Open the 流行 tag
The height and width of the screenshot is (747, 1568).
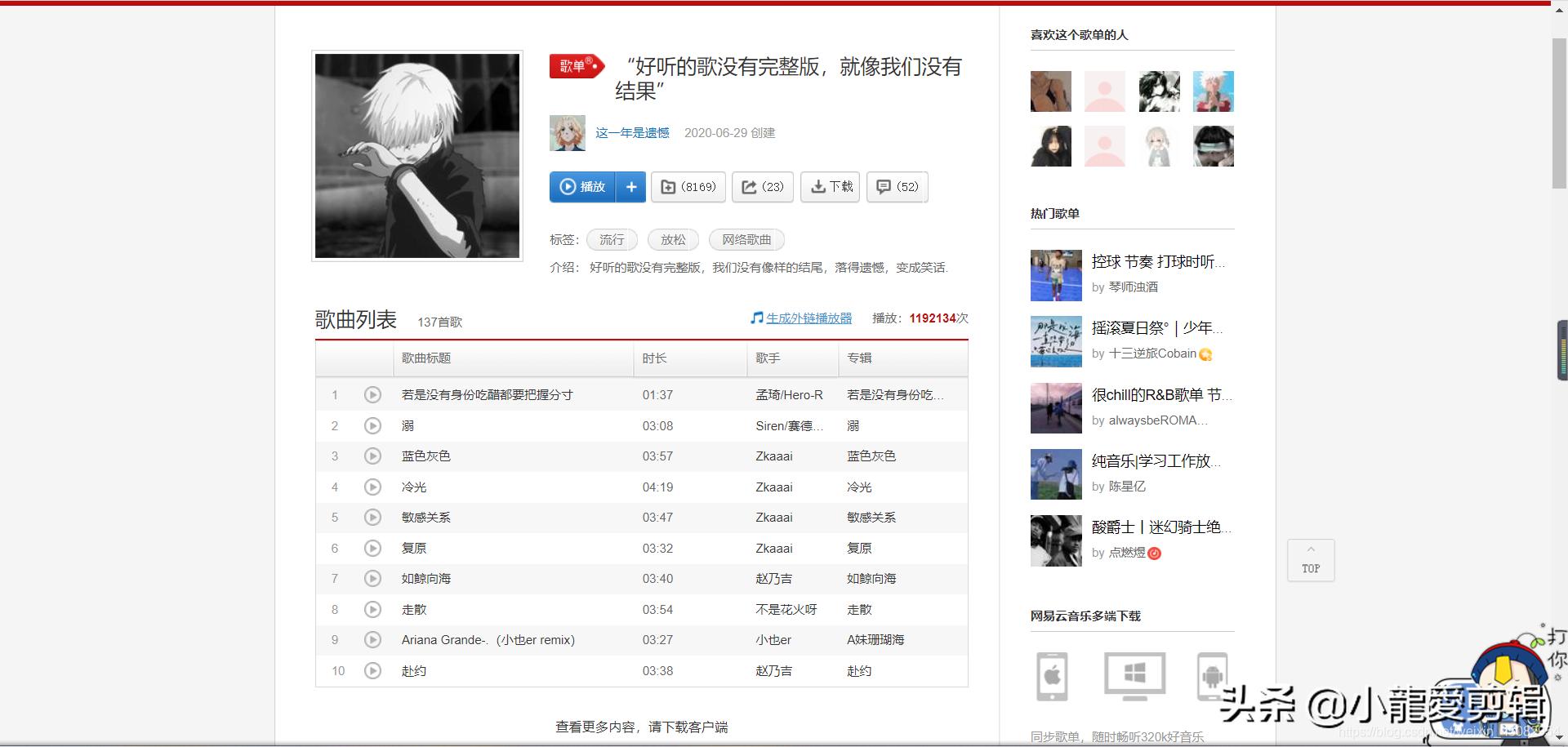point(612,239)
